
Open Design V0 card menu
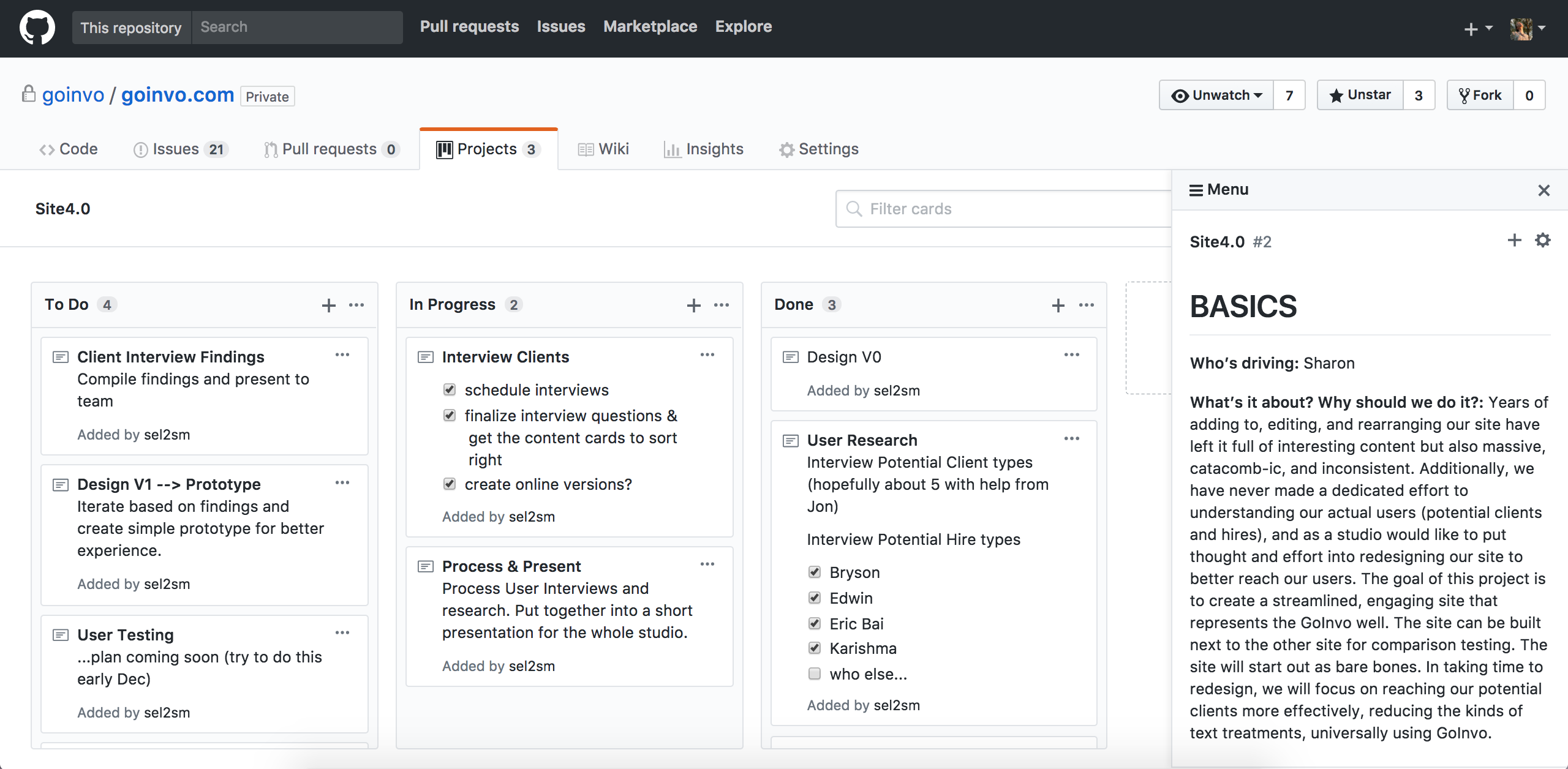pyautogui.click(x=1072, y=355)
